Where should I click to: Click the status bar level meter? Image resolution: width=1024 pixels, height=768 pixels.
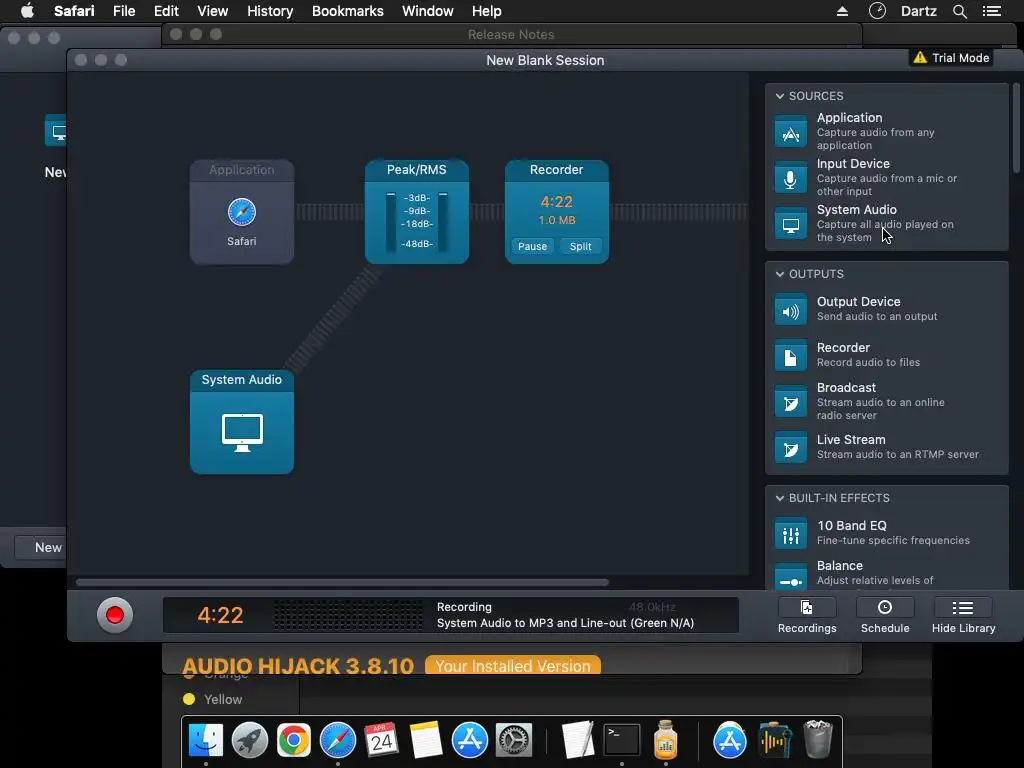[x=347, y=615]
